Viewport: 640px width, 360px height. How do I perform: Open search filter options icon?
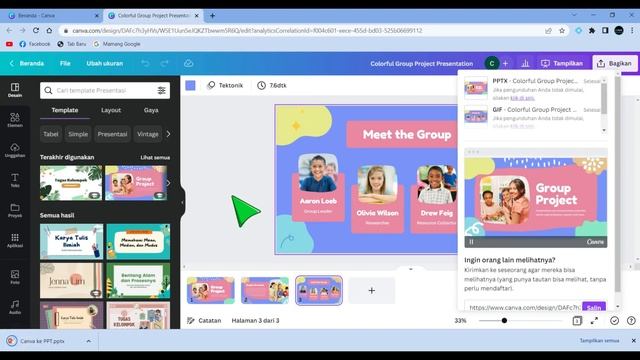click(162, 90)
